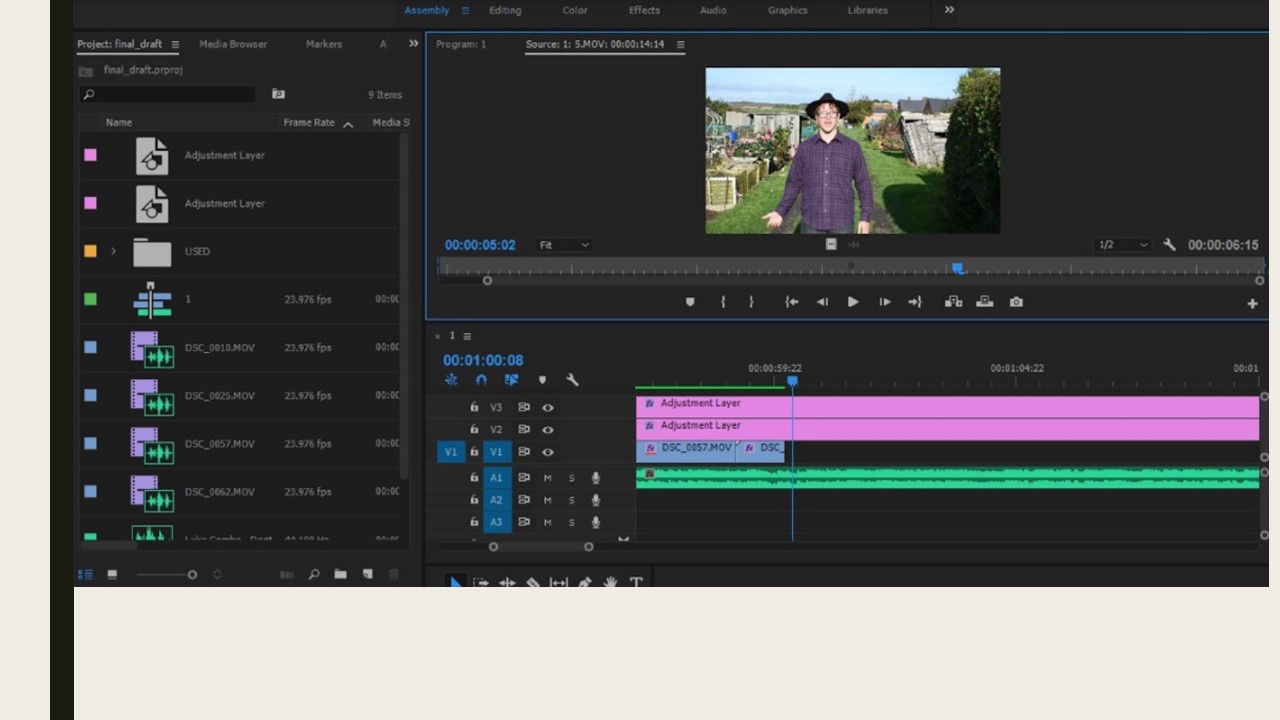Screen dimensions: 1280x720
Task: Select the Hand tool
Action: (x=610, y=582)
